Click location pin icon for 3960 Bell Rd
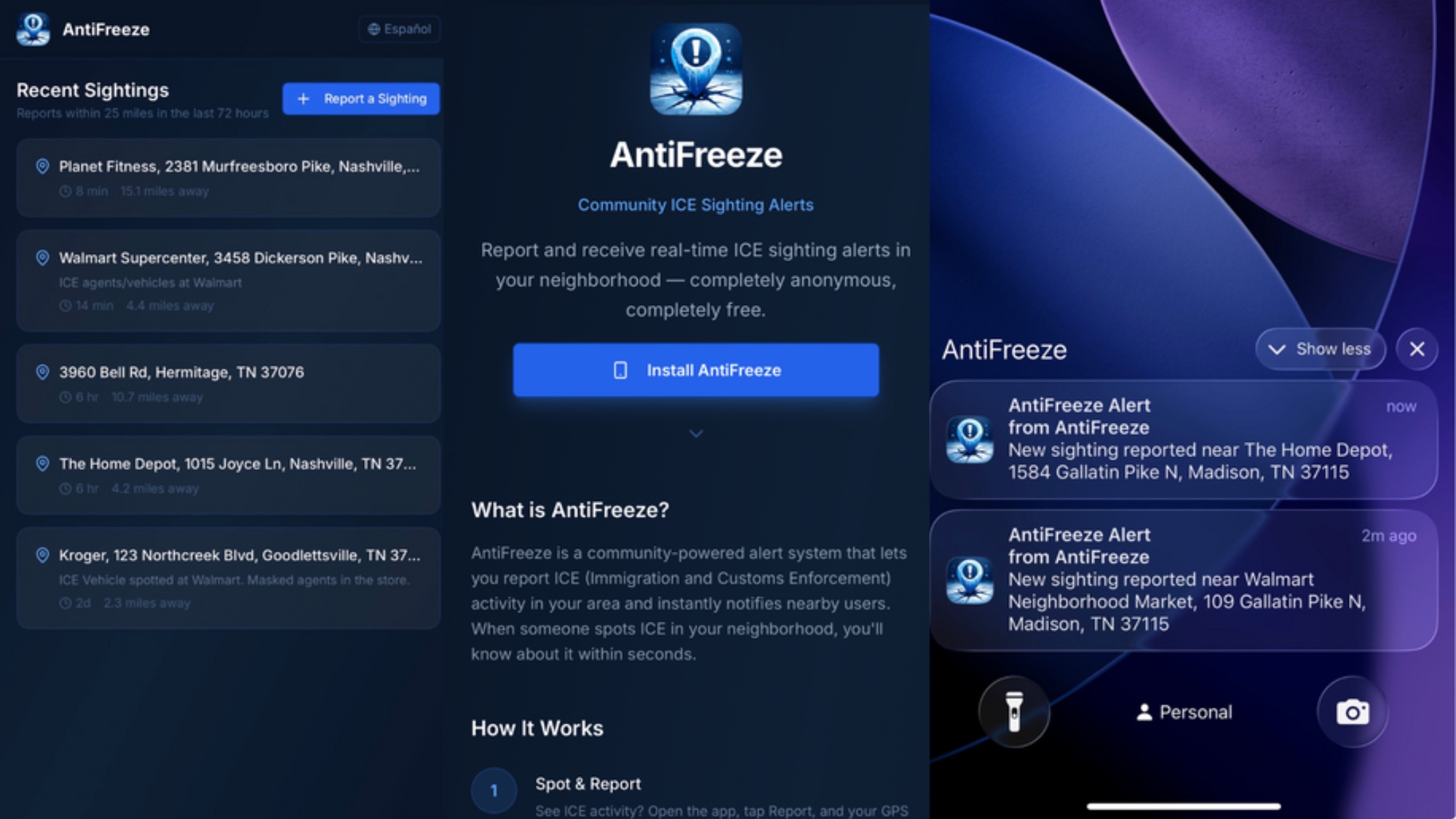Screen dimensions: 1456x819 point(43,372)
